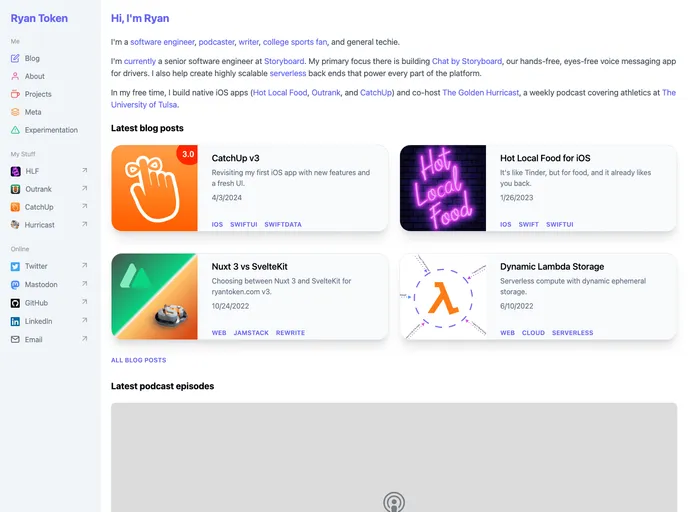Click the Projects coffee cup icon
This screenshot has height=512, width=688.
15,94
